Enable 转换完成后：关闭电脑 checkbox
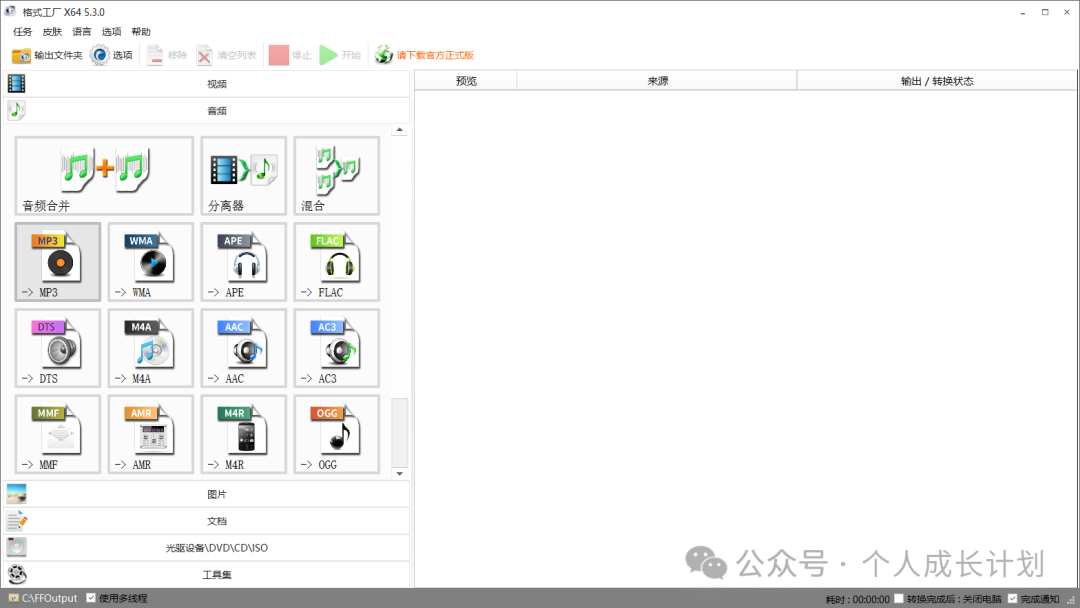1080x608 pixels. click(899, 598)
